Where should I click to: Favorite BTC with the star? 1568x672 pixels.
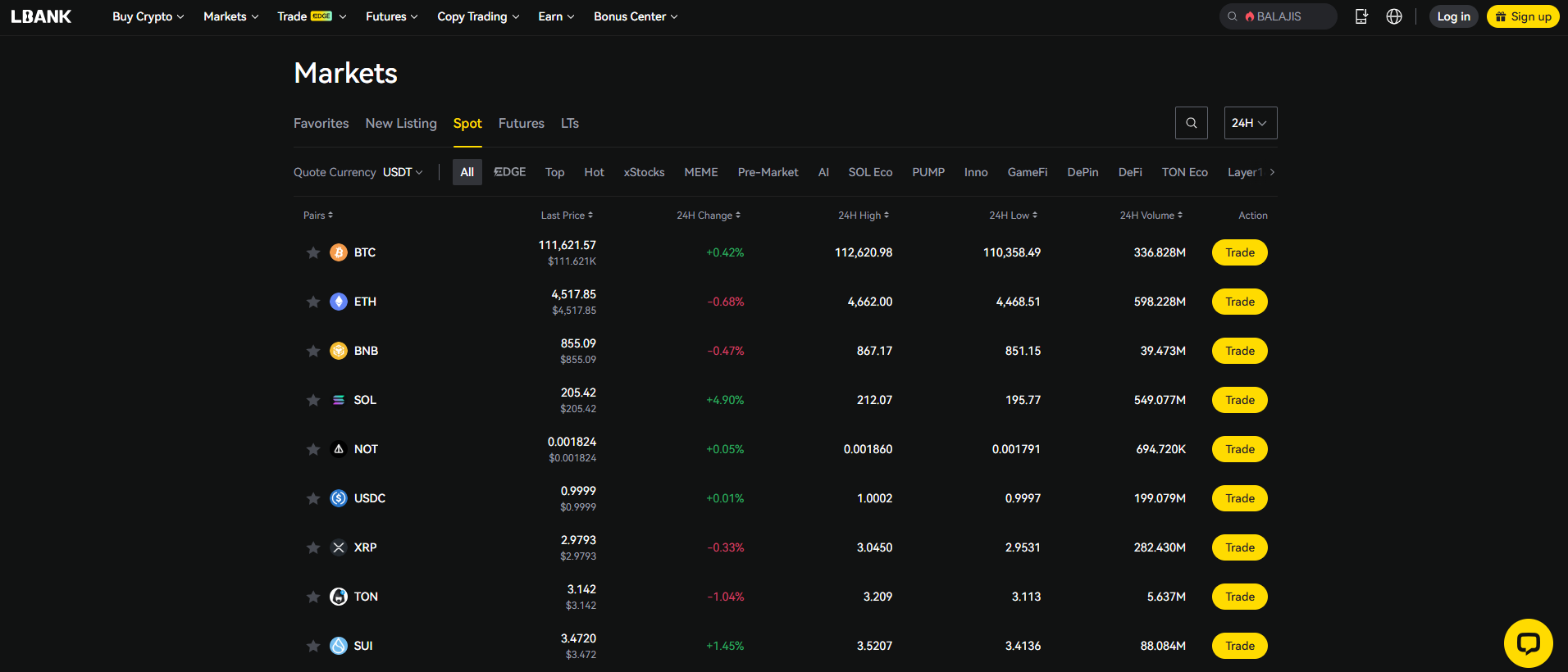pos(313,252)
